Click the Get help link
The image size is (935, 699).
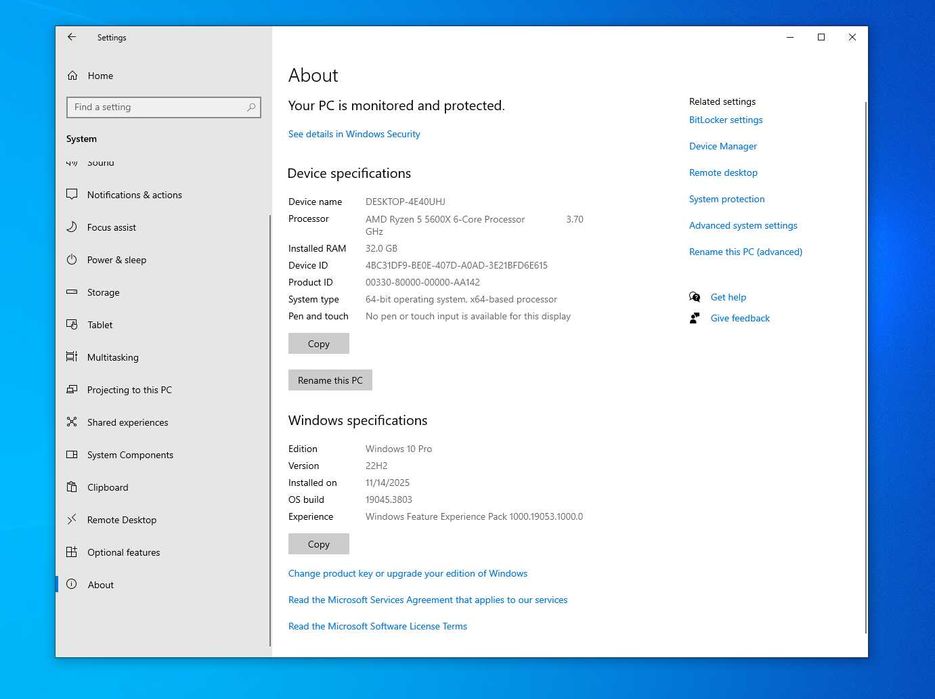tap(728, 297)
